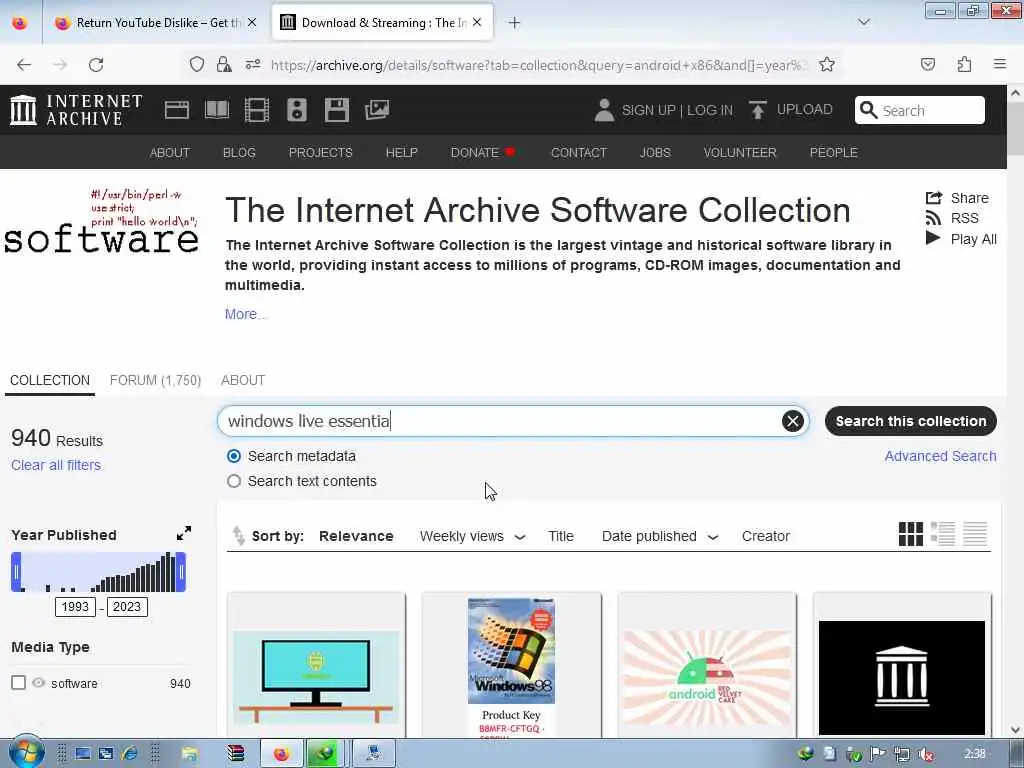Save page to Pocket

928,65
